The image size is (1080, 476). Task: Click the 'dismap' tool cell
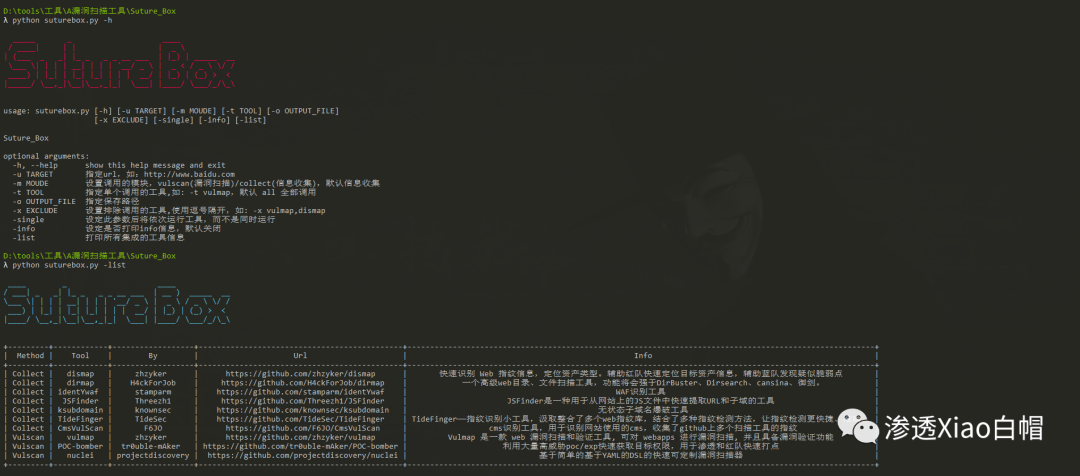pos(81,373)
